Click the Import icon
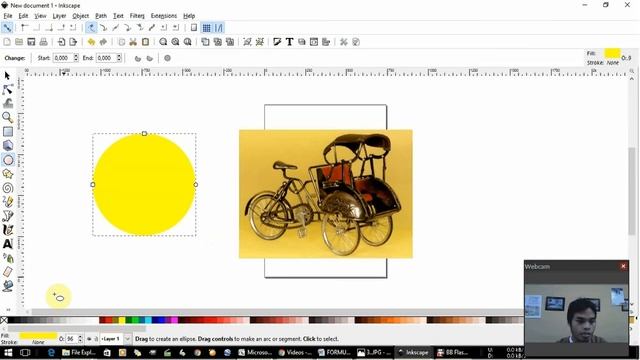 coord(61,42)
